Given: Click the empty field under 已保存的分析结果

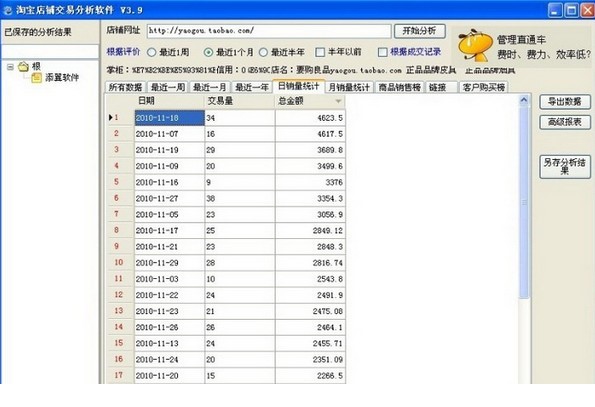Looking at the screenshot, I should (50, 51).
